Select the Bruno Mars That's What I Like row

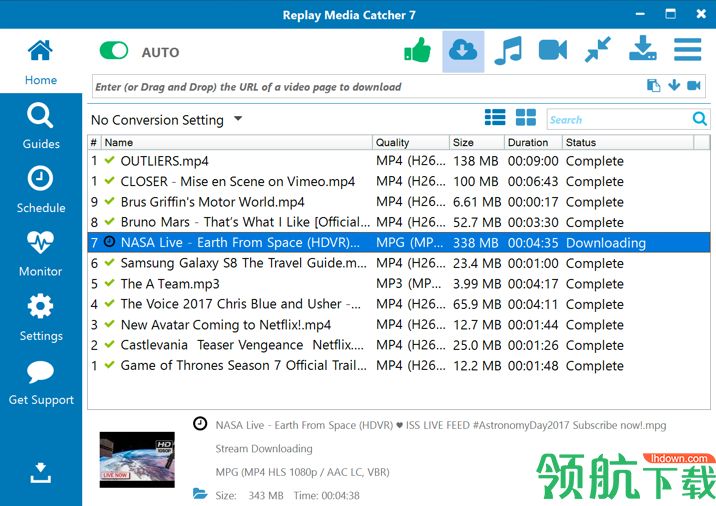pyautogui.click(x=399, y=222)
